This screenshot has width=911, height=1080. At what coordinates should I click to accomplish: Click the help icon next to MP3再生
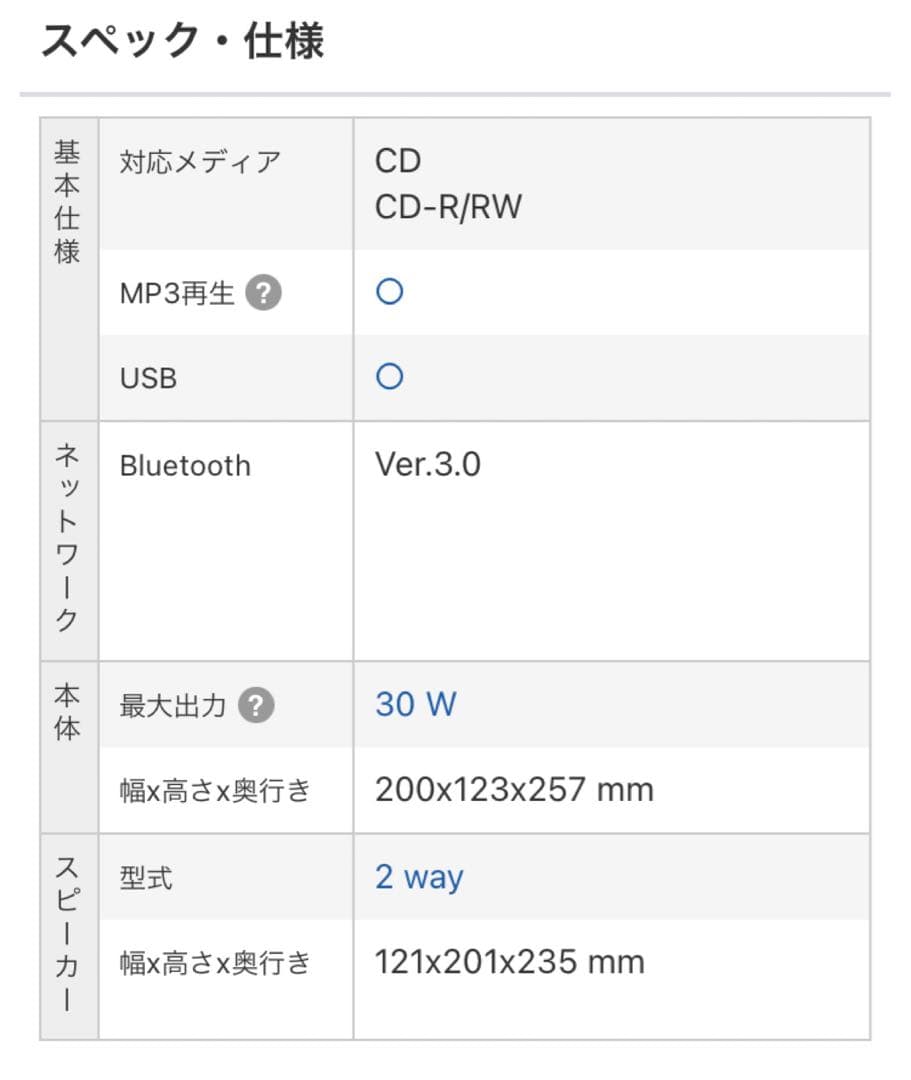264,292
